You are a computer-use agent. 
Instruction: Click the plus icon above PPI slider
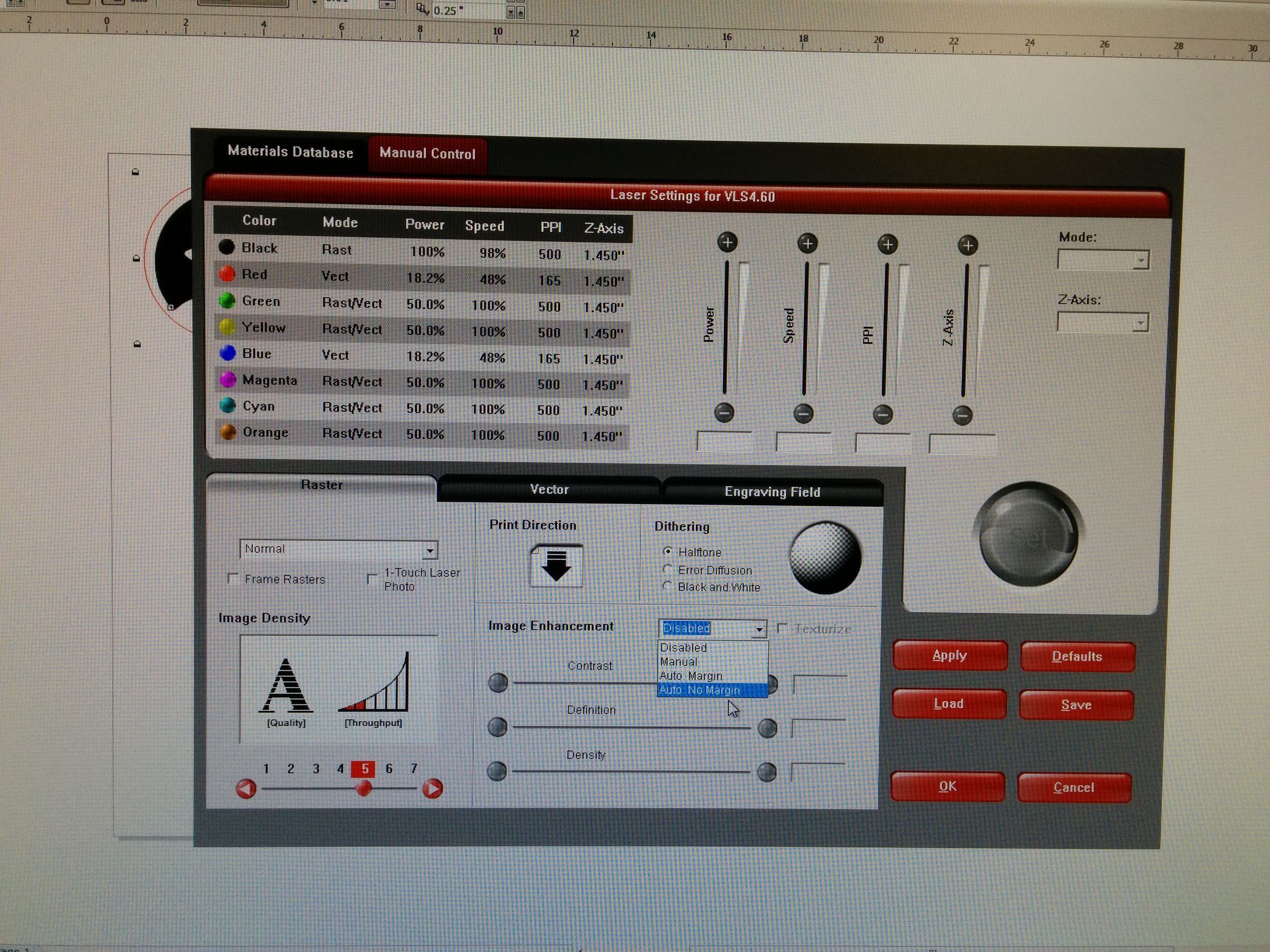tap(887, 244)
